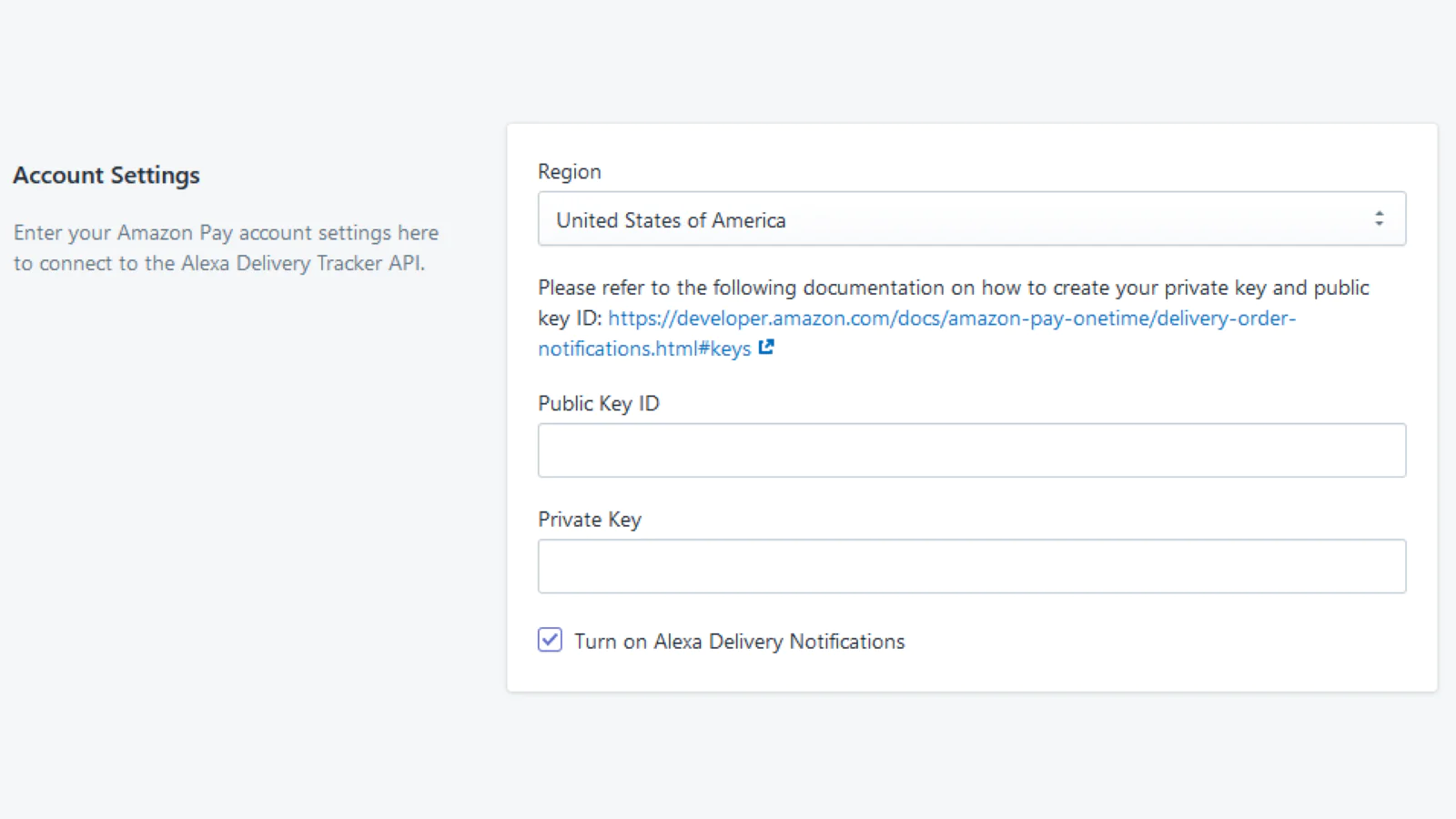1456x819 pixels.
Task: Focus the Private Key input field
Action: [x=971, y=566]
